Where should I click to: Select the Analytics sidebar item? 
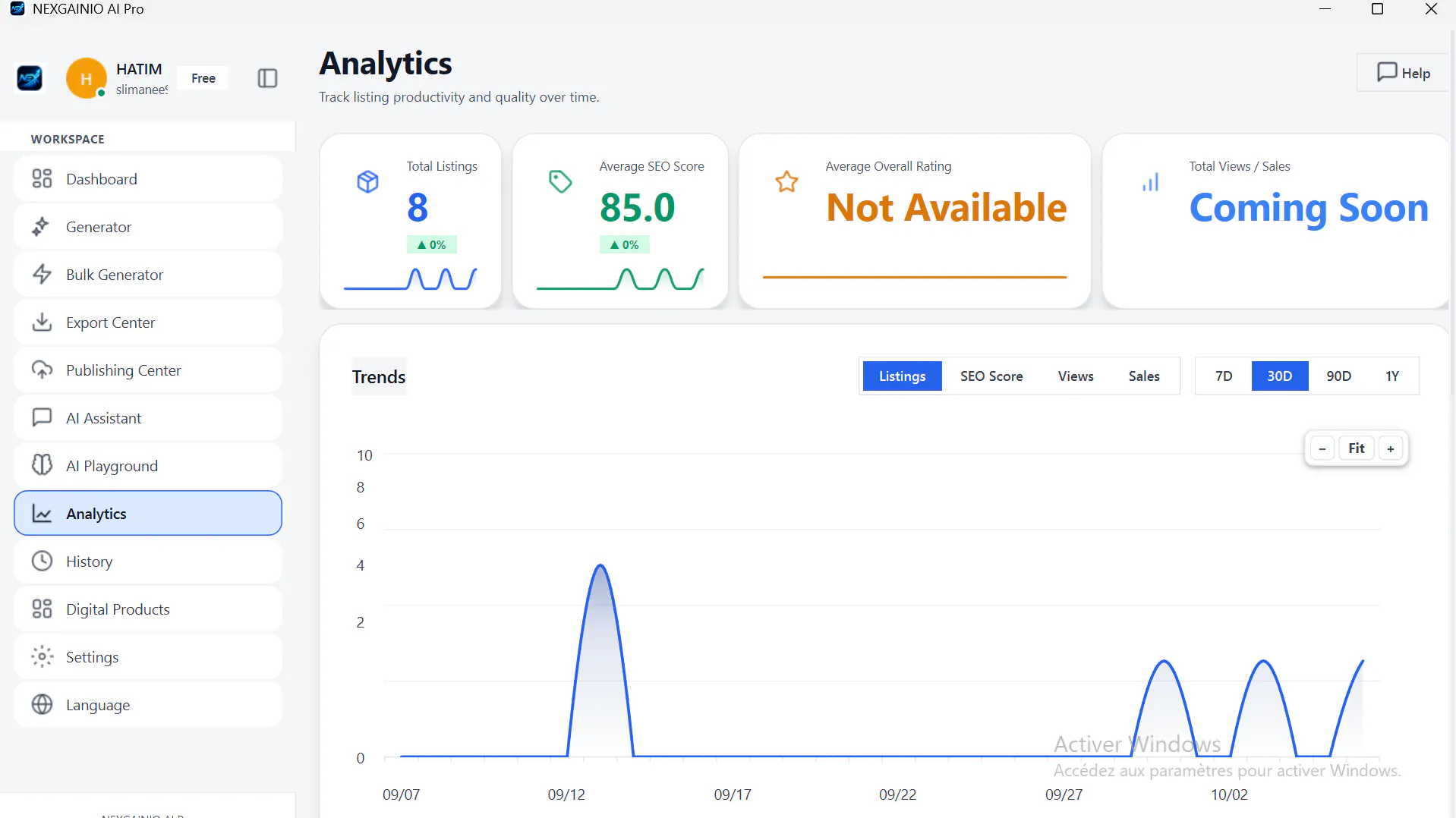click(148, 514)
